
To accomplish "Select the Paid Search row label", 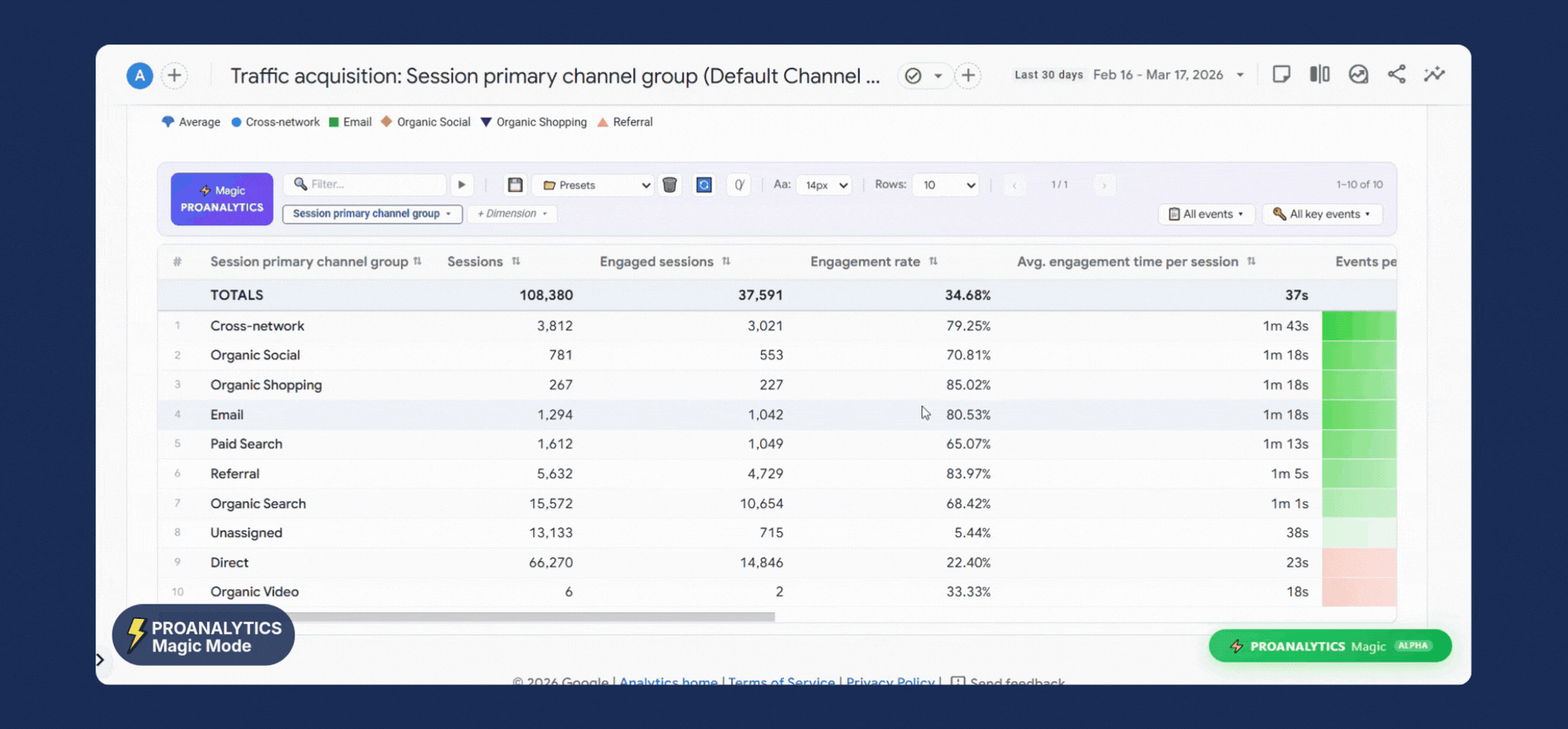I will 247,444.
